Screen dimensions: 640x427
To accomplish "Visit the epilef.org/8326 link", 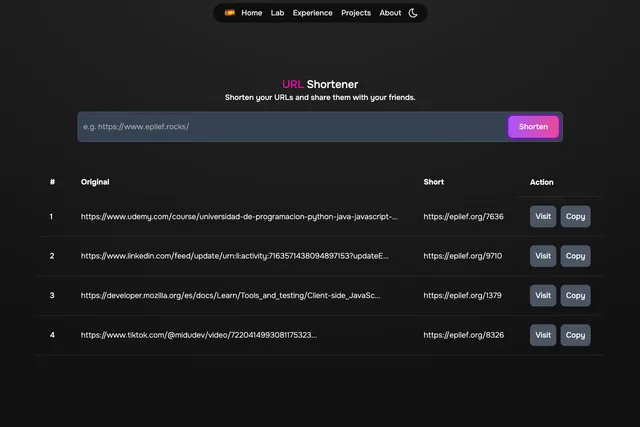I will (543, 335).
